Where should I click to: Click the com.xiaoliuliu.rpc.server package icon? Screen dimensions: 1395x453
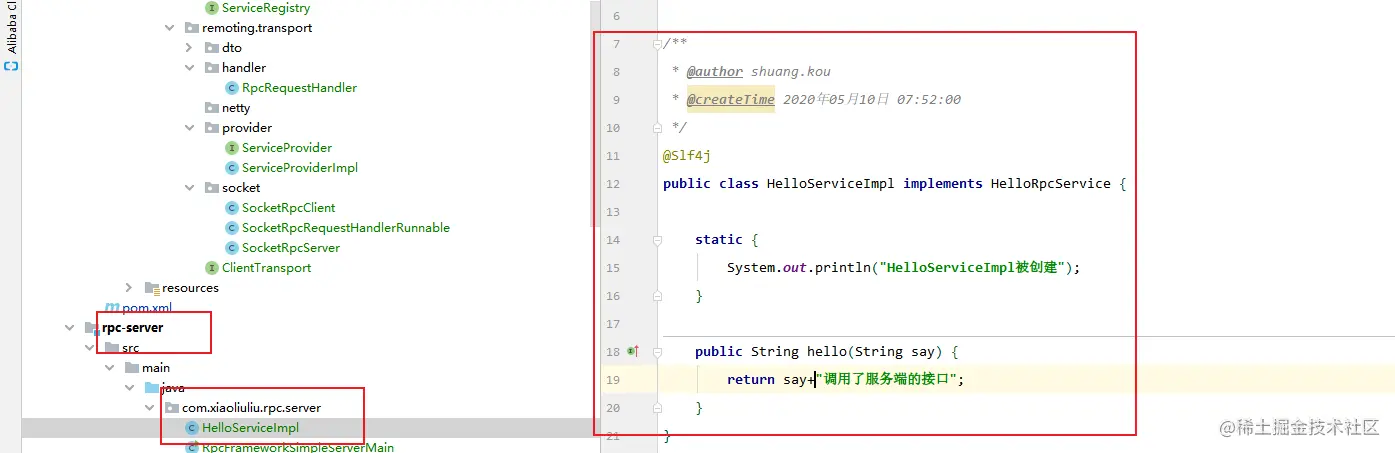172,408
